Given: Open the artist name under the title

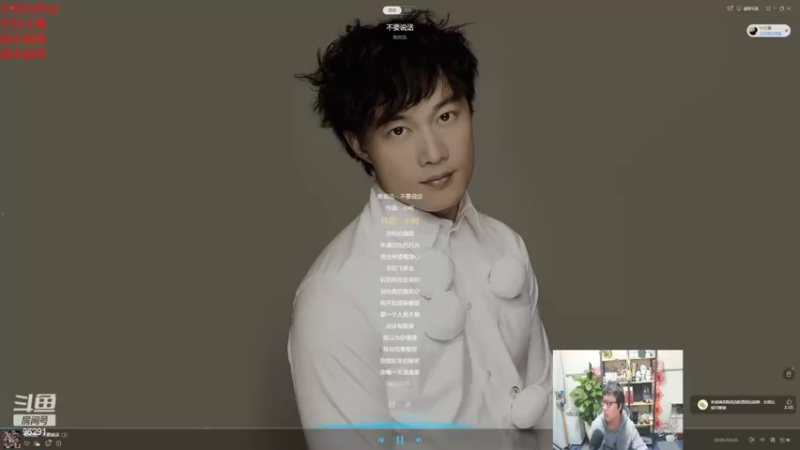Looking at the screenshot, I should click(399, 37).
